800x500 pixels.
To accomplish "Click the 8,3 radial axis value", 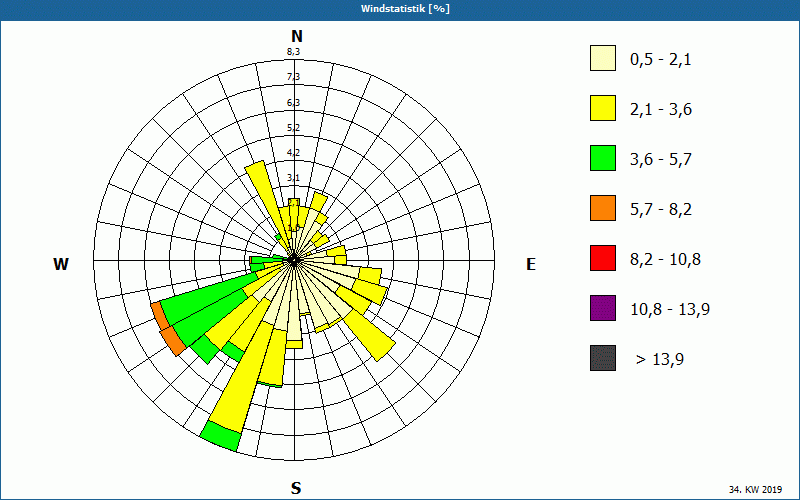I will click(293, 51).
